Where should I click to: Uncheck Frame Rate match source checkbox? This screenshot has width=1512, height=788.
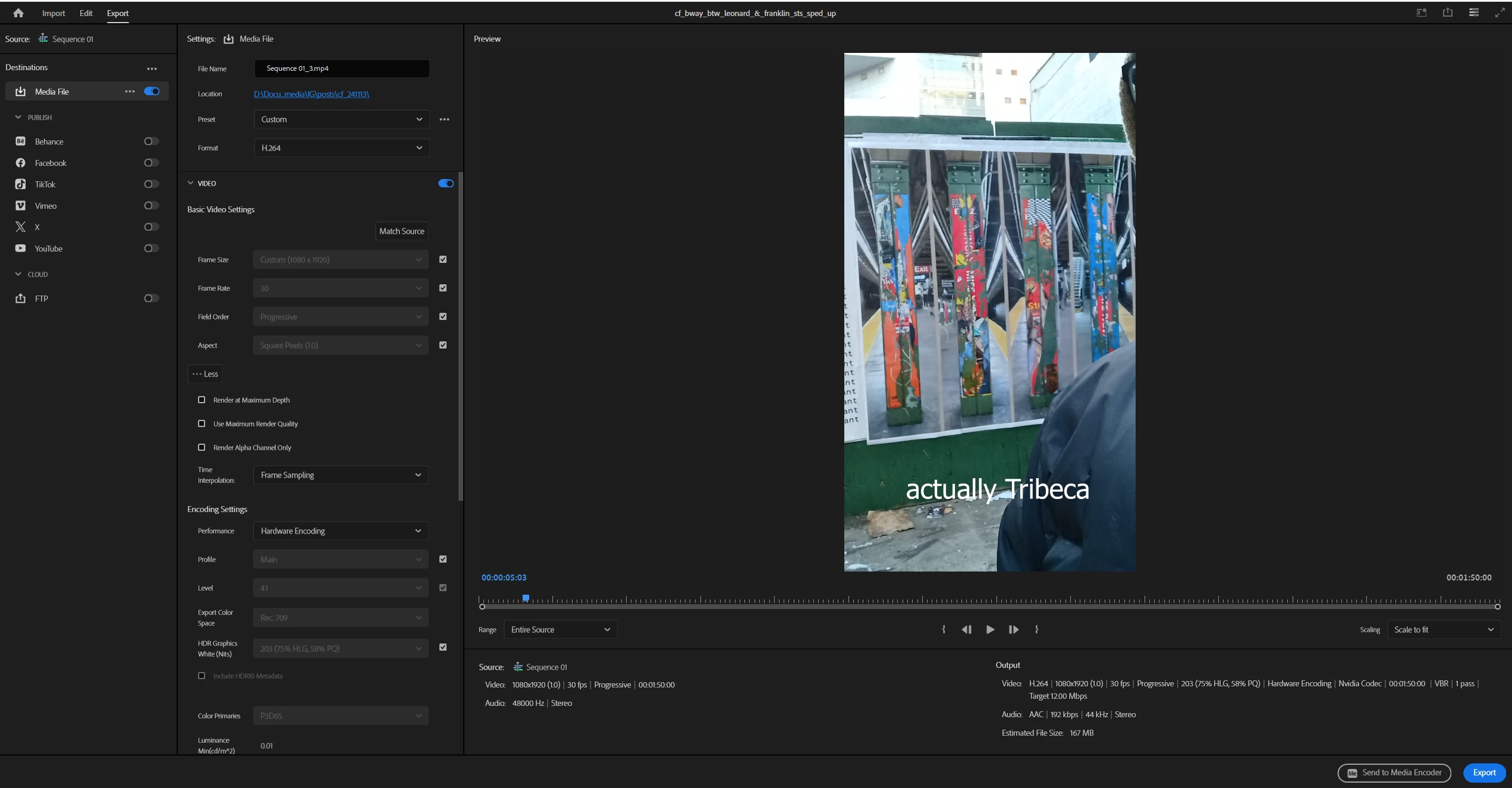click(443, 288)
